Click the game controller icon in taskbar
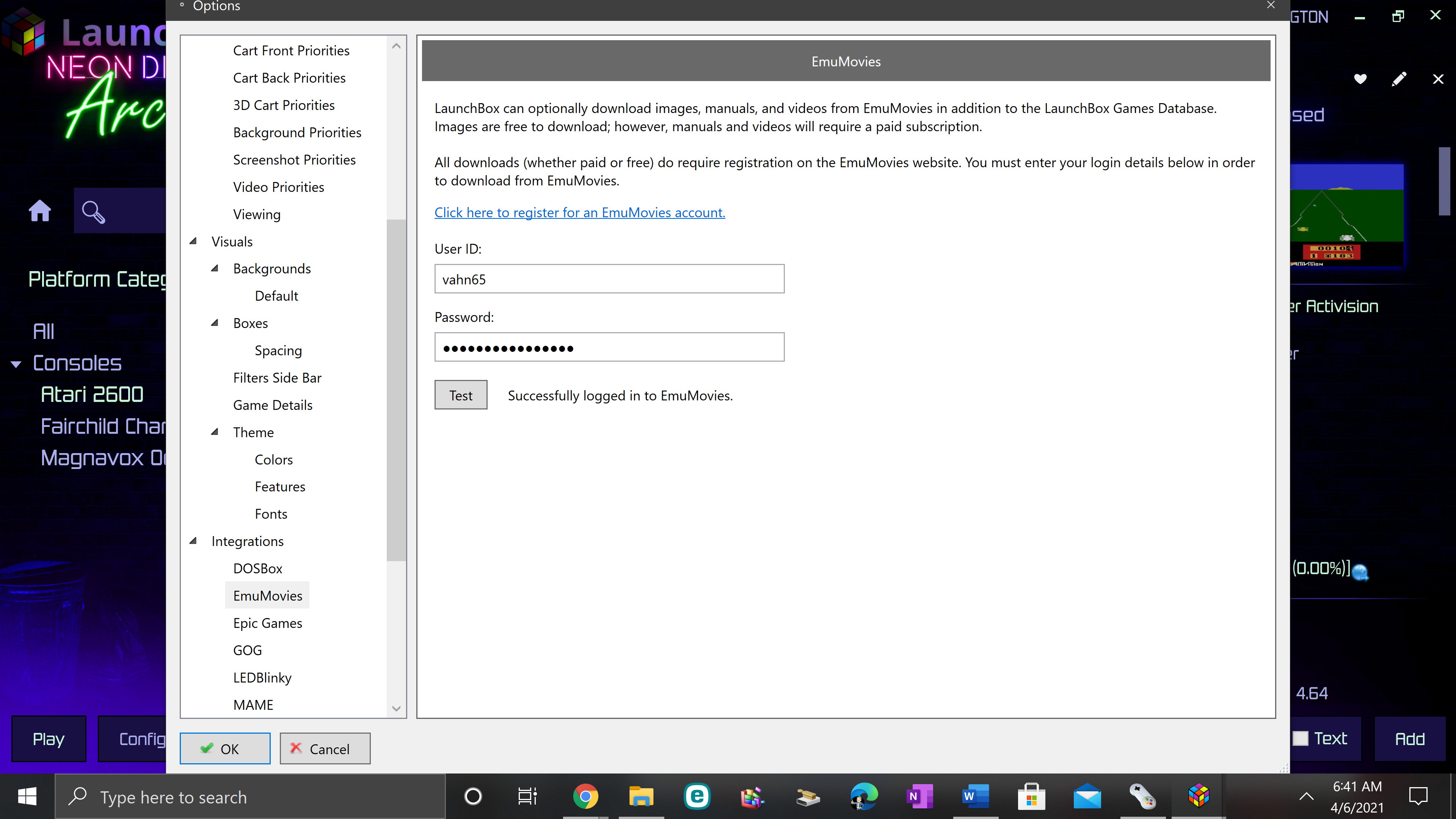Viewport: 1456px width, 819px height. click(x=1143, y=797)
